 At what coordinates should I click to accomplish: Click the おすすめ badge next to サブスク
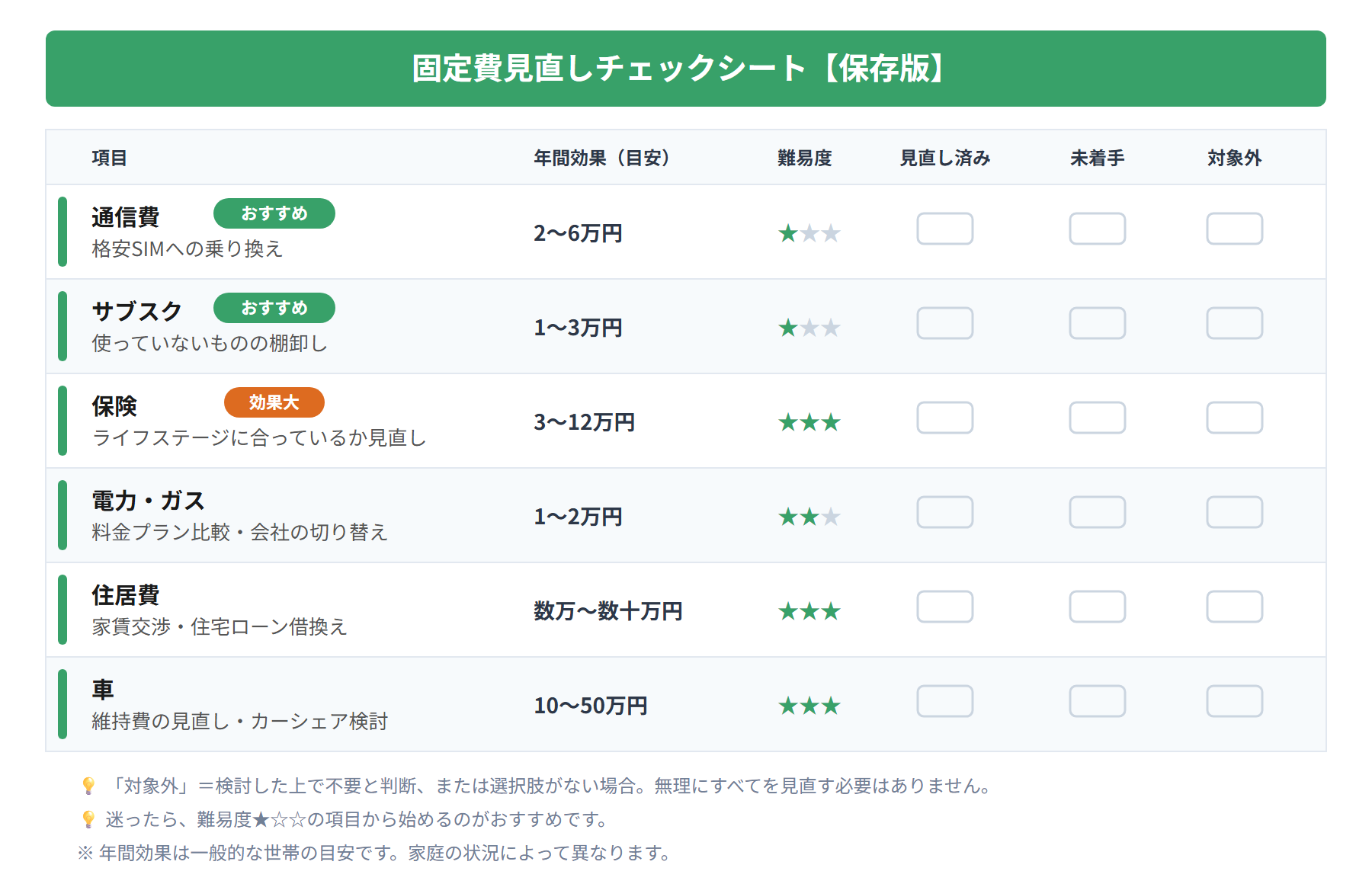click(274, 308)
